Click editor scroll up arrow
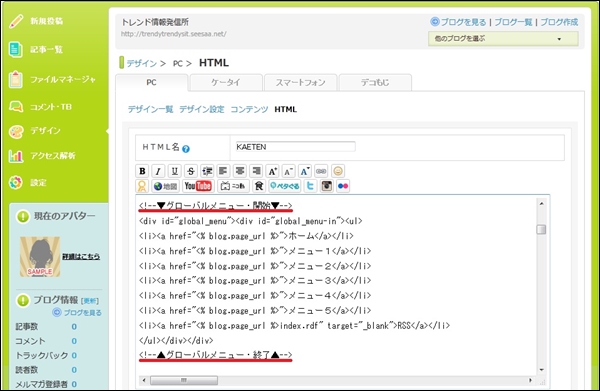600x391 pixels. coord(541,204)
